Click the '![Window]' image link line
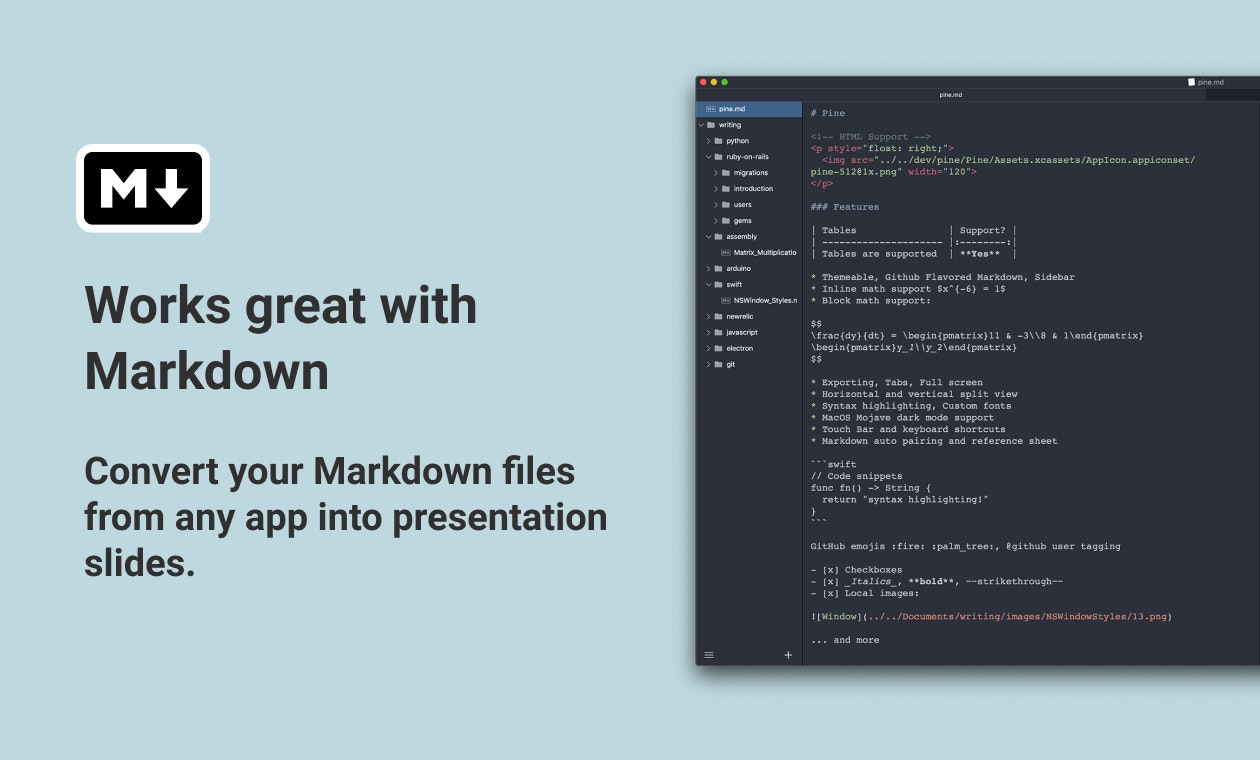 tap(991, 617)
